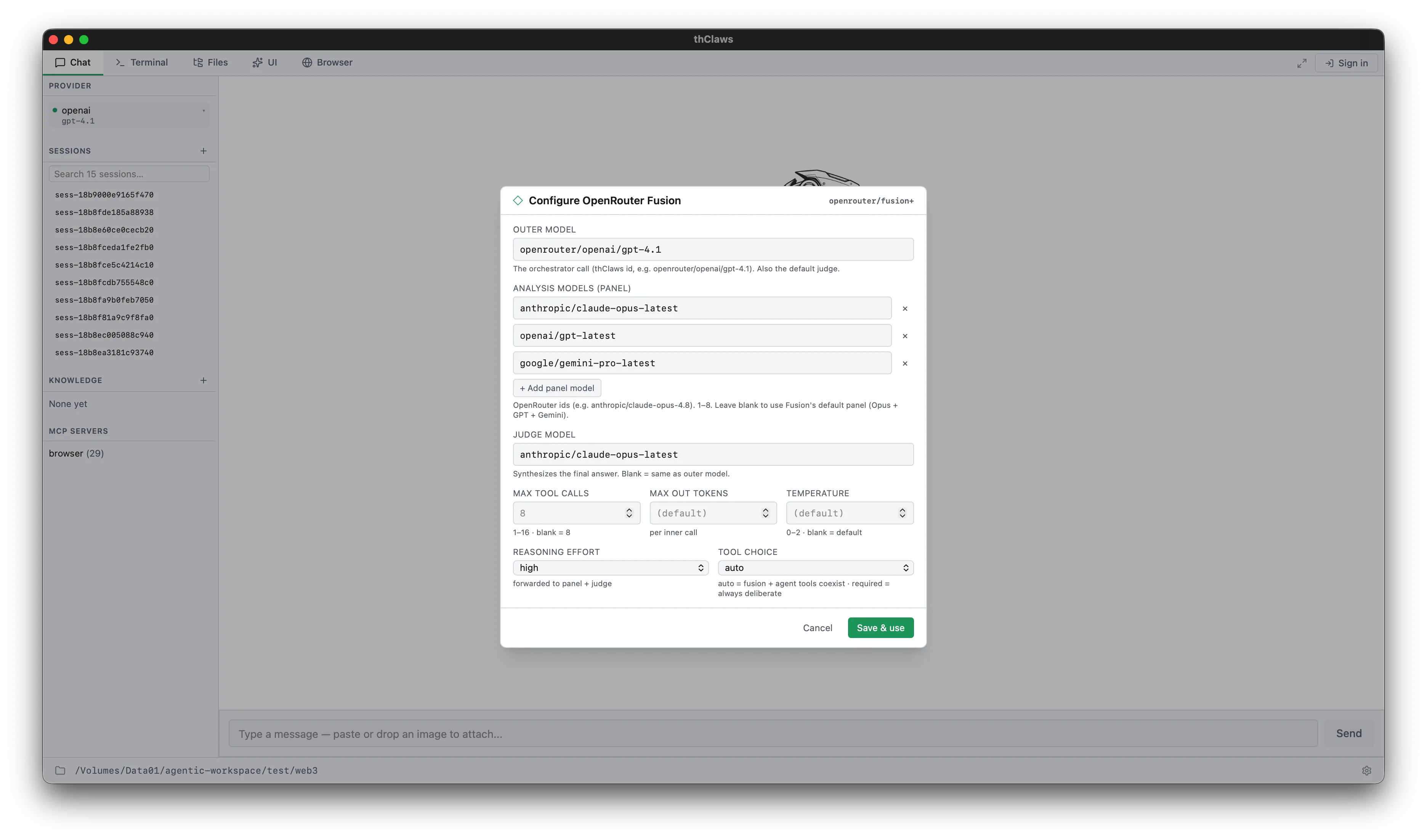
Task: Open session sess-18b8f81a9c9f8fa0
Action: tap(104, 317)
